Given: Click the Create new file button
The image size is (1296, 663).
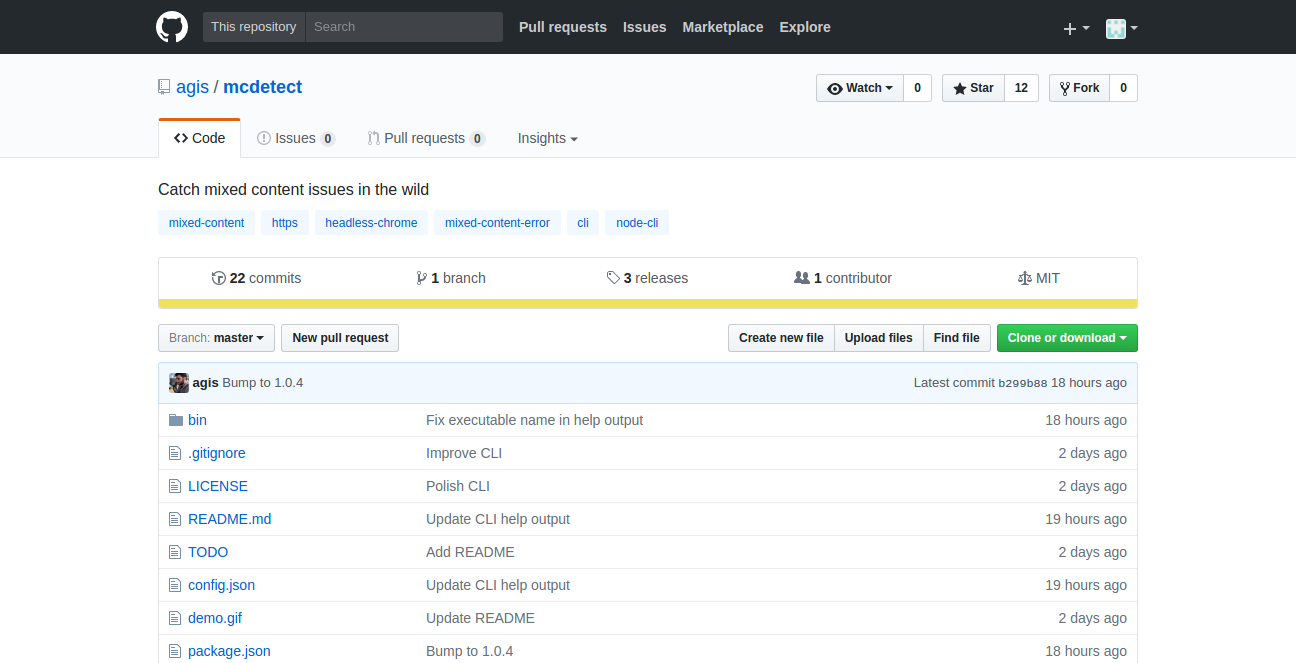Looking at the screenshot, I should [781, 338].
